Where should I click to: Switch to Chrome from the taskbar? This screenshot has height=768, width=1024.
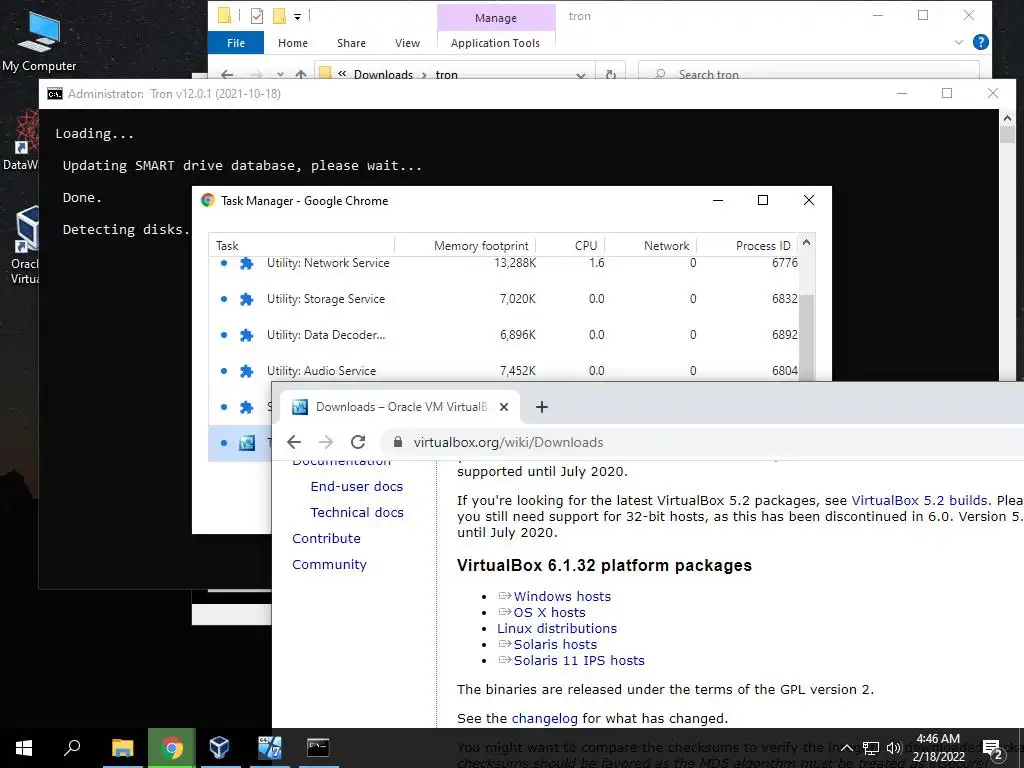pyautogui.click(x=171, y=748)
